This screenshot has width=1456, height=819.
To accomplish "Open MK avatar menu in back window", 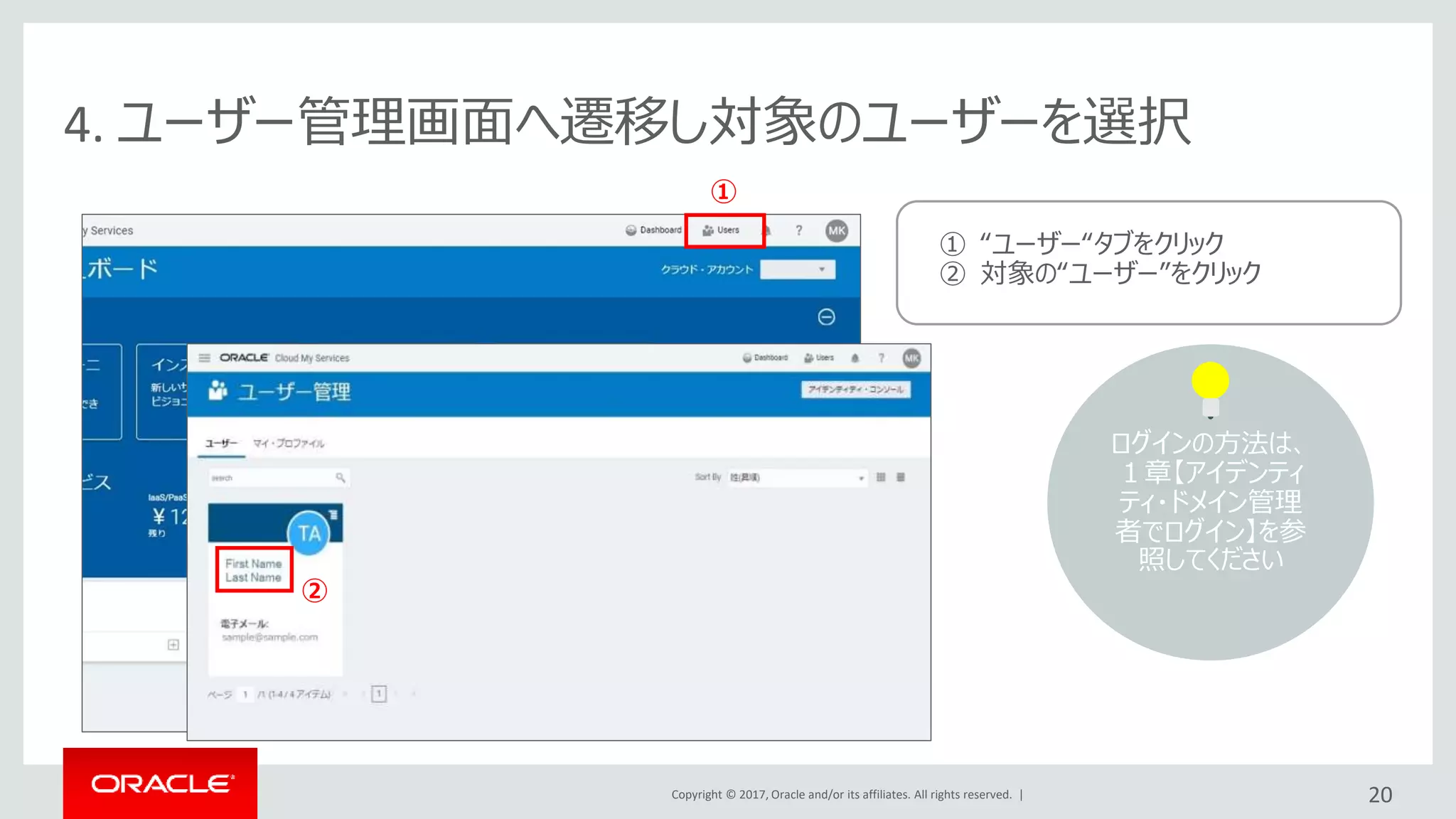I will click(837, 230).
